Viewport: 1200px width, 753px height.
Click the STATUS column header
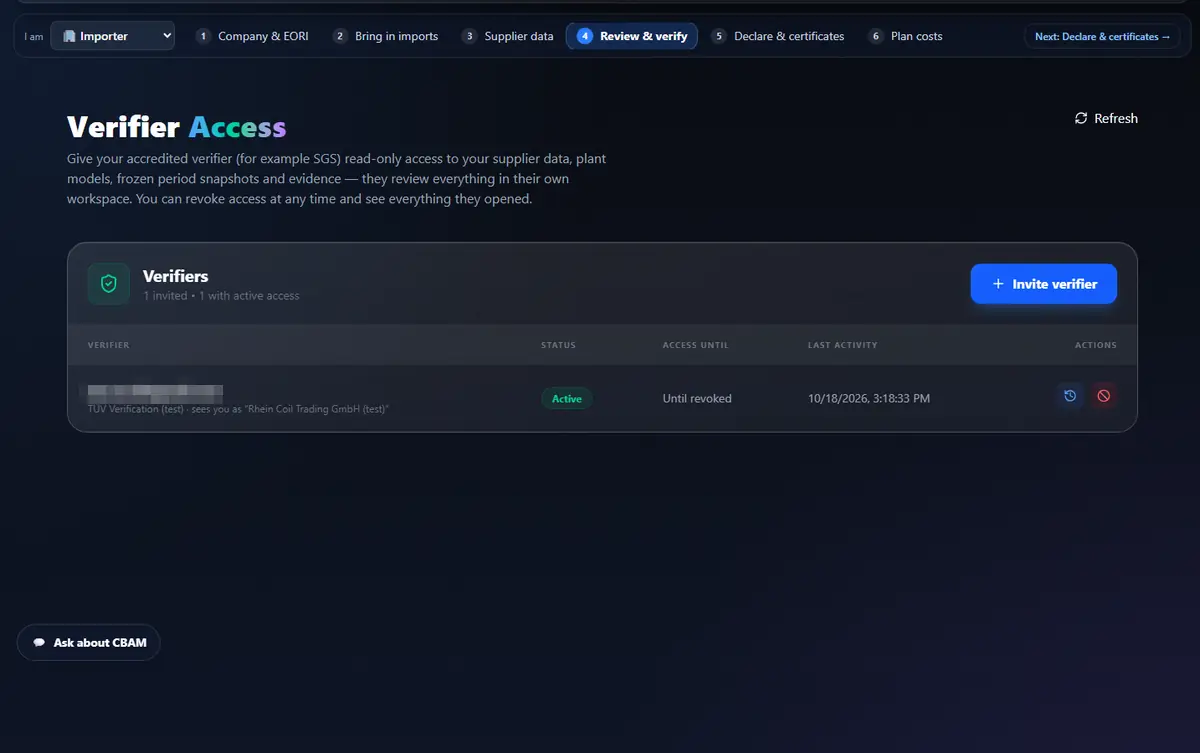(558, 345)
